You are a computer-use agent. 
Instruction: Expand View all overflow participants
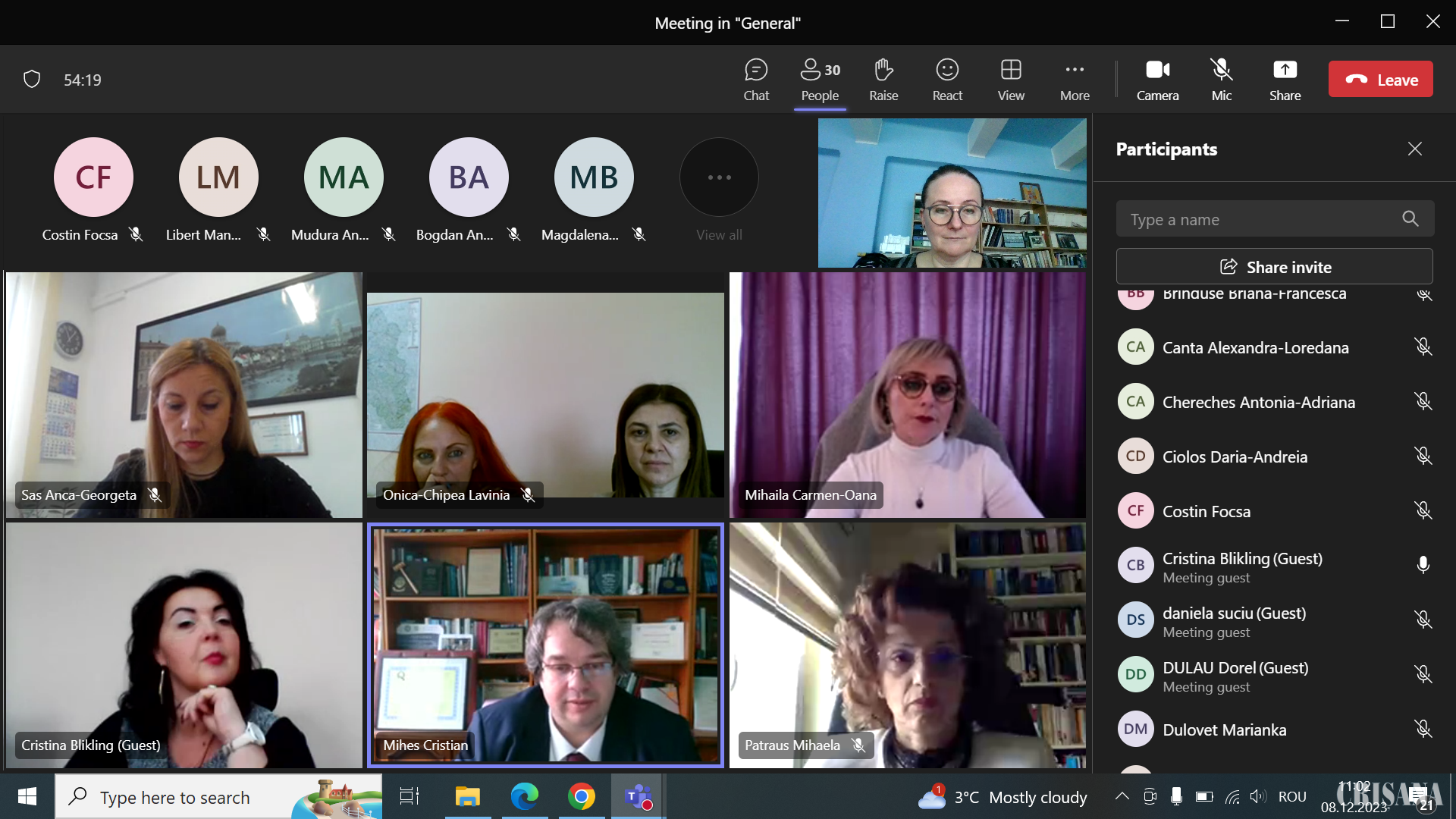pyautogui.click(x=719, y=177)
